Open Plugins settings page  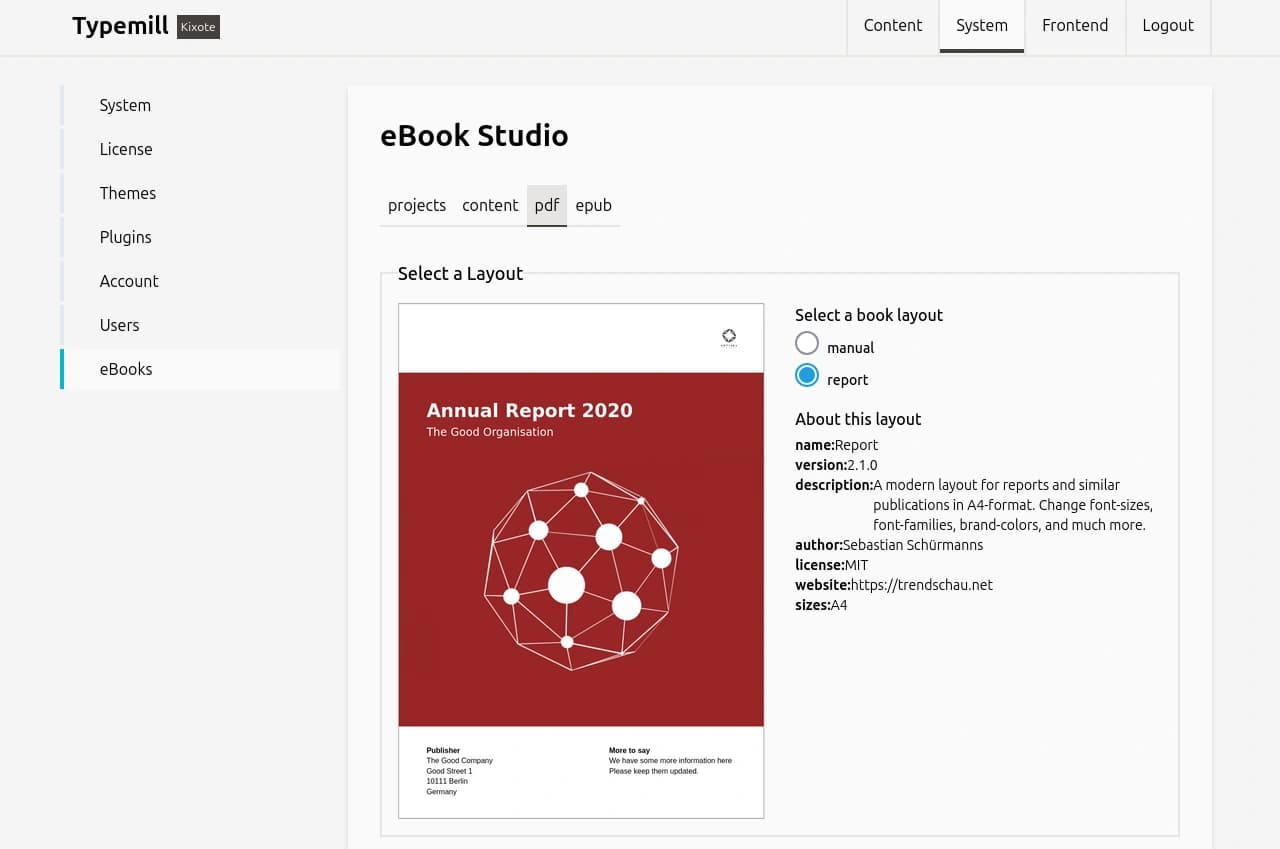point(125,237)
